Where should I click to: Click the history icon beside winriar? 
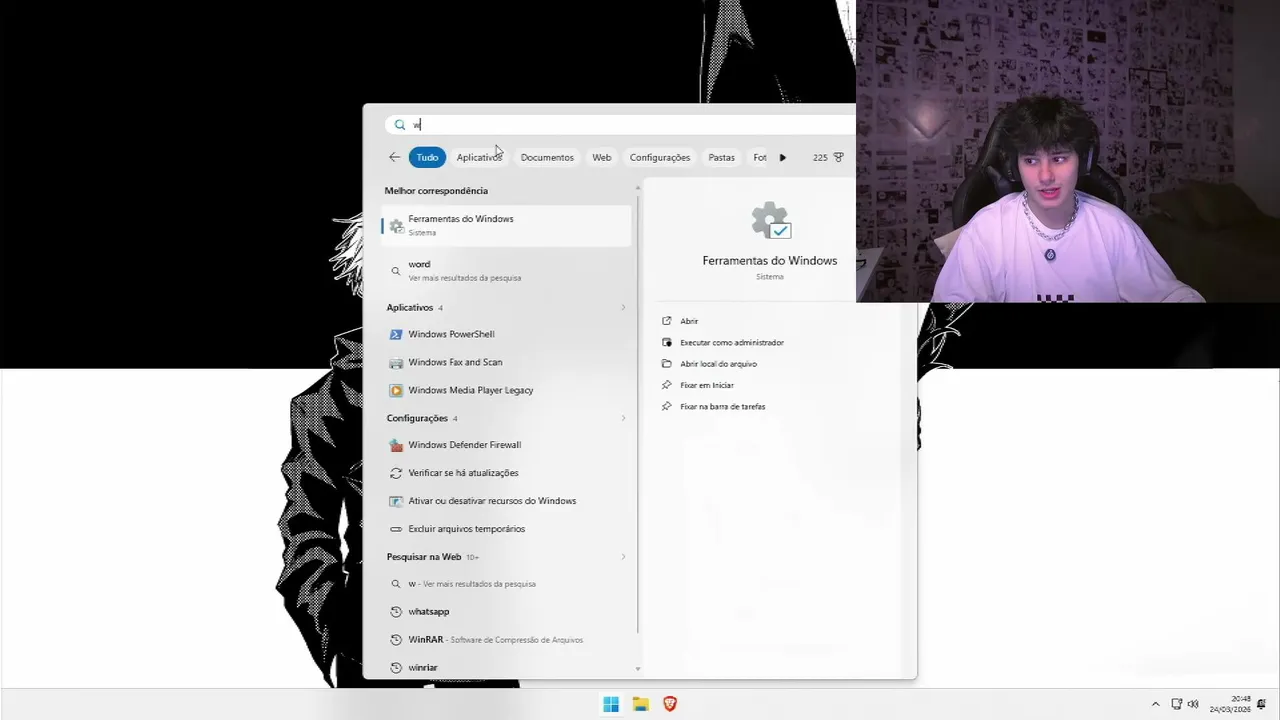396,668
